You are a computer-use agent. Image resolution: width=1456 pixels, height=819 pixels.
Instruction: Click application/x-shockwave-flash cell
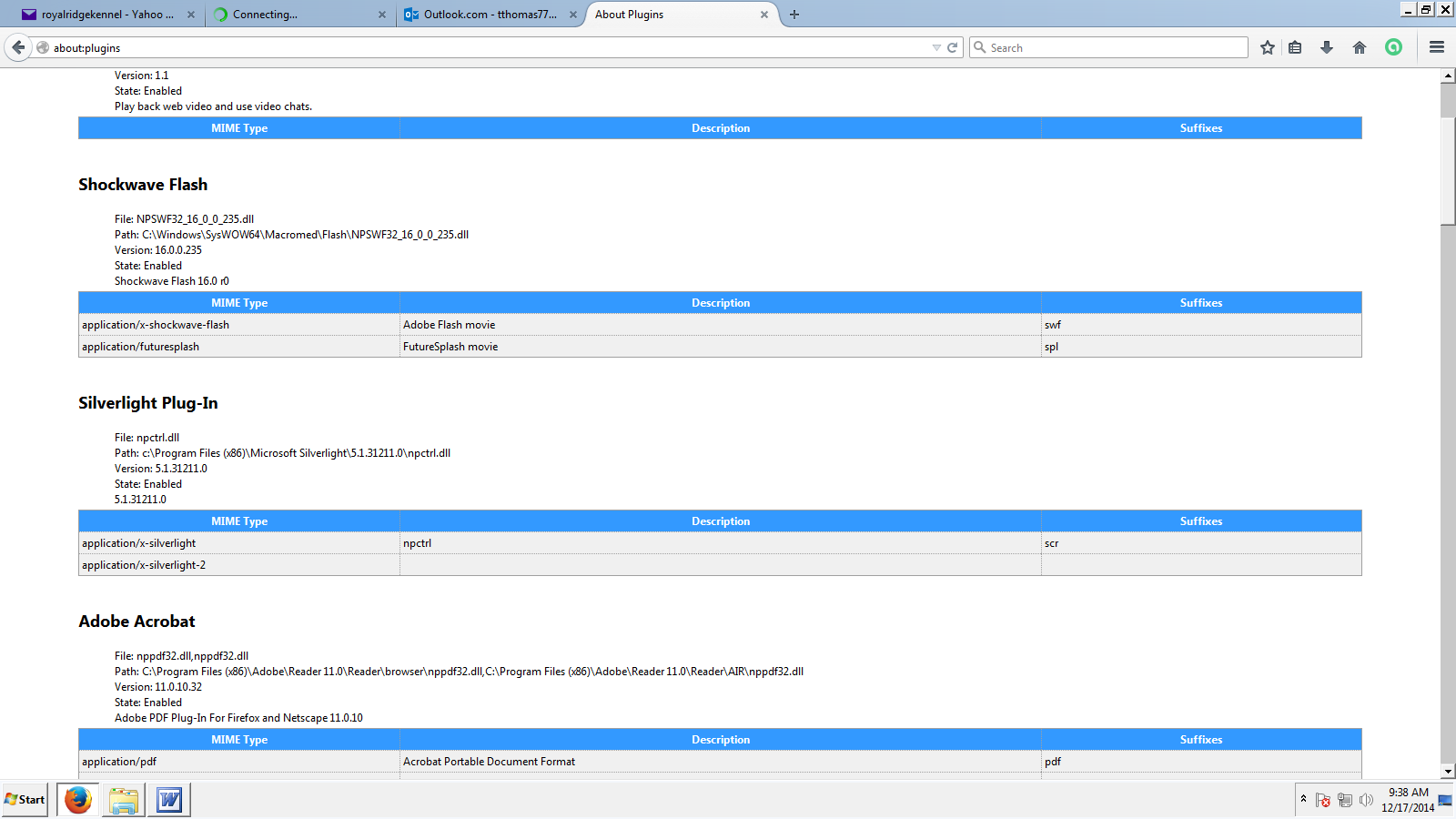(x=239, y=325)
